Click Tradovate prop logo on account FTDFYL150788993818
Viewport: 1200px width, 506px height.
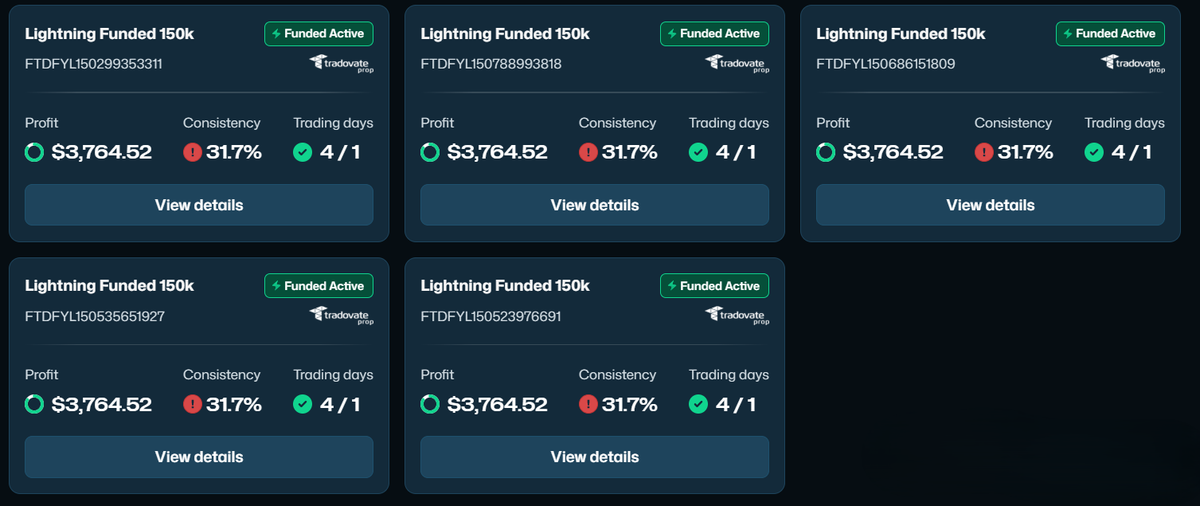click(x=737, y=64)
